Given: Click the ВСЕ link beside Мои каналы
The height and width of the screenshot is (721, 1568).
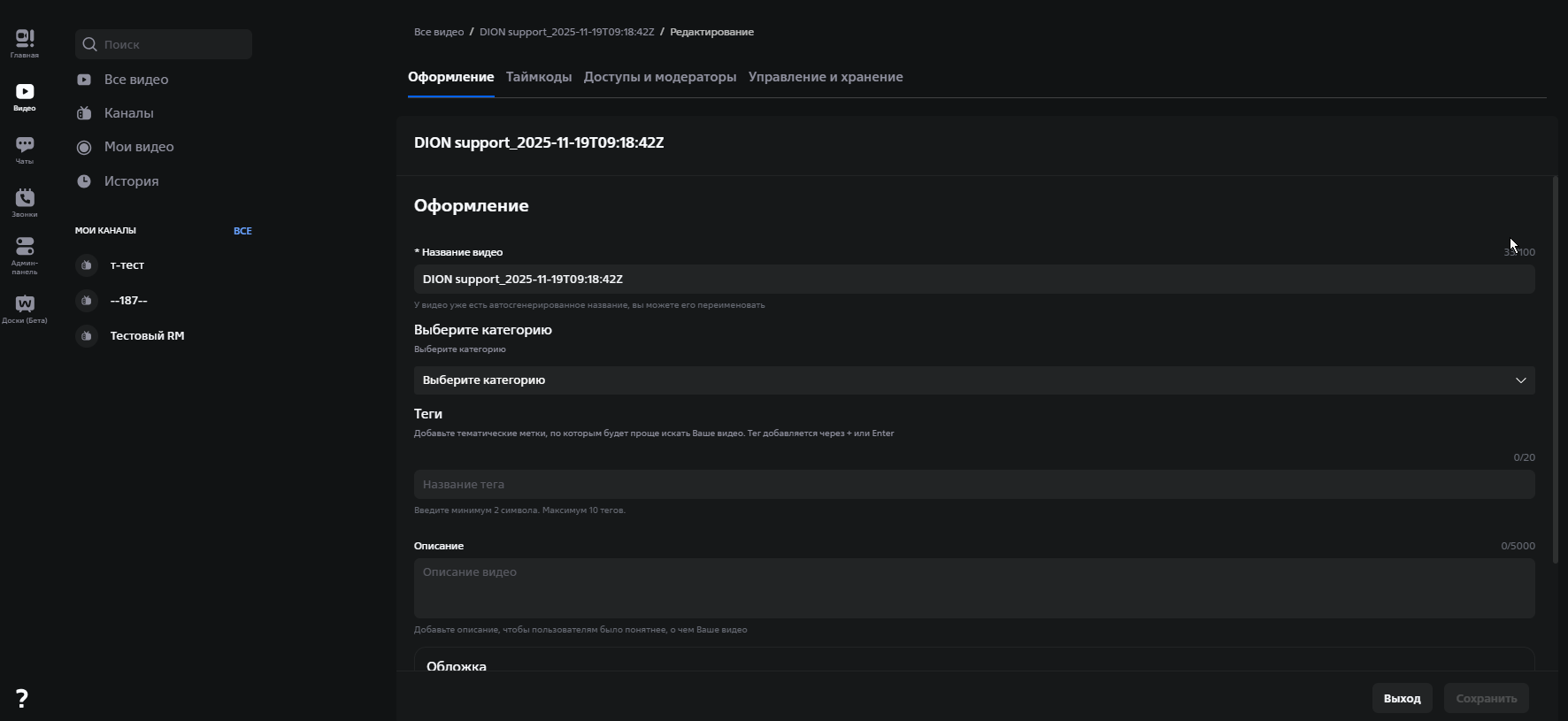Looking at the screenshot, I should (x=242, y=231).
